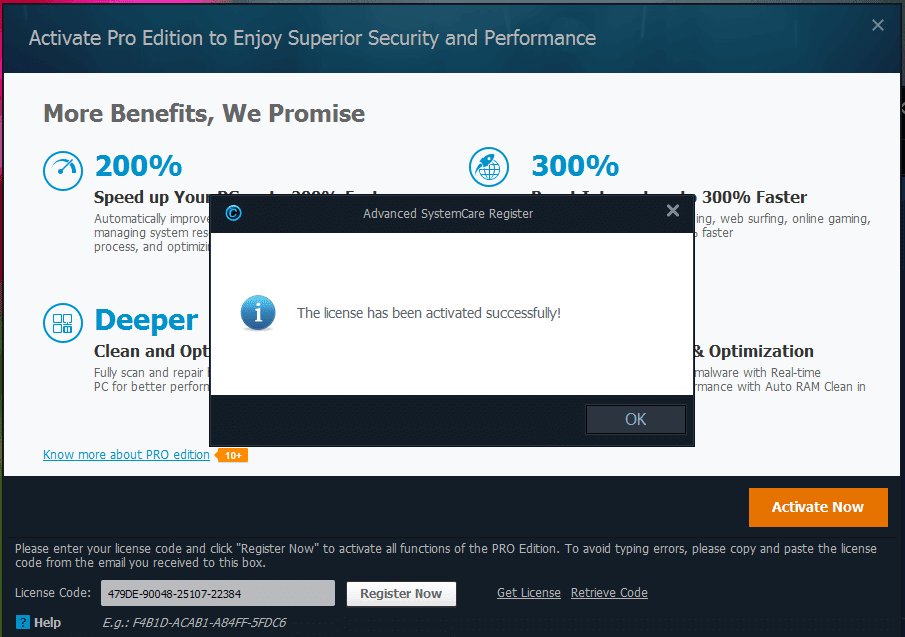Click the blue info icon in dialog

tap(258, 313)
